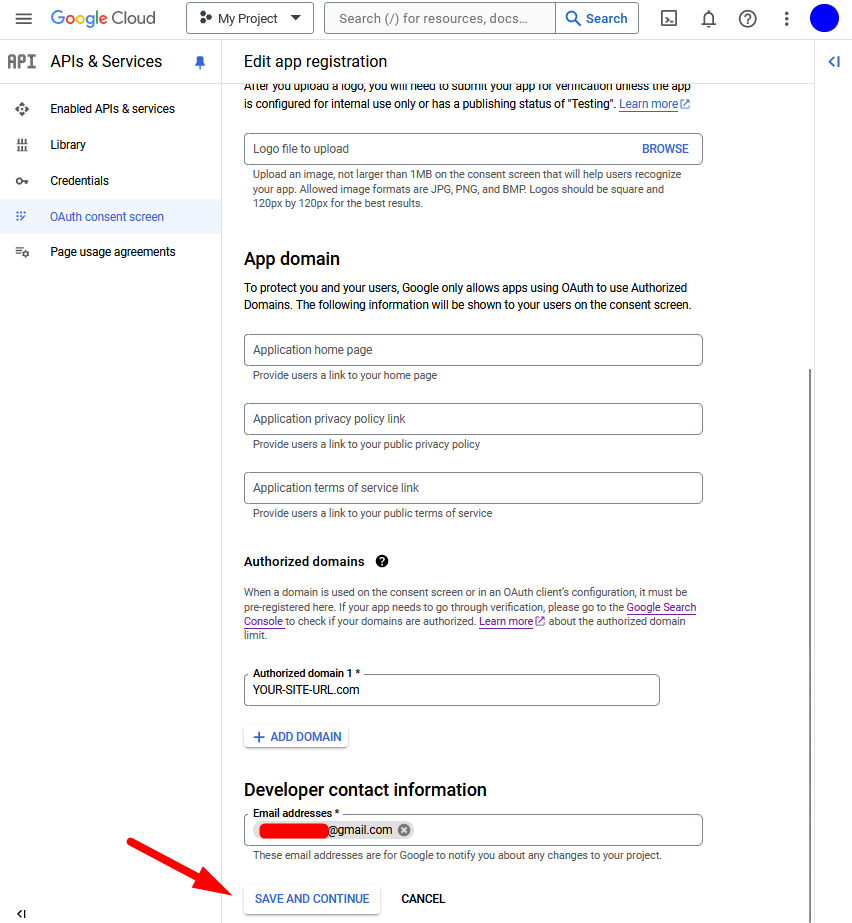Open Page usage agreements
The width and height of the screenshot is (852, 923).
tap(111, 252)
